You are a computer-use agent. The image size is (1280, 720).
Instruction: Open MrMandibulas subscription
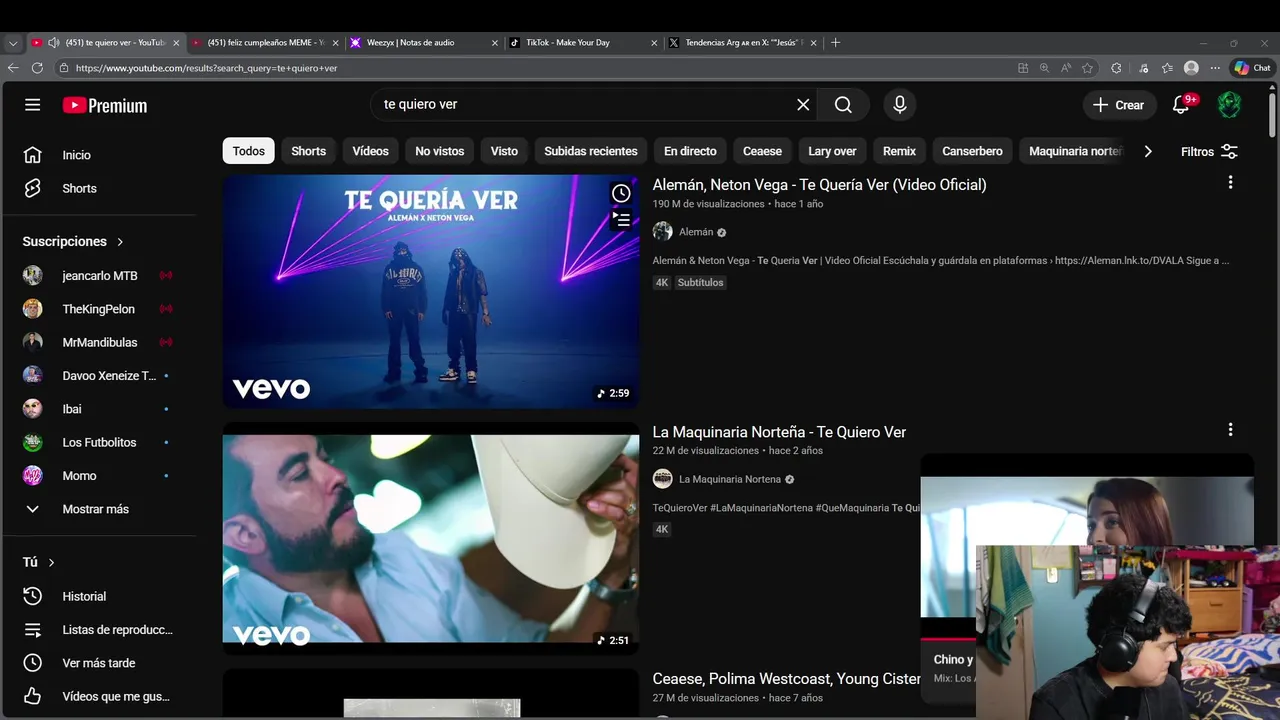point(100,342)
